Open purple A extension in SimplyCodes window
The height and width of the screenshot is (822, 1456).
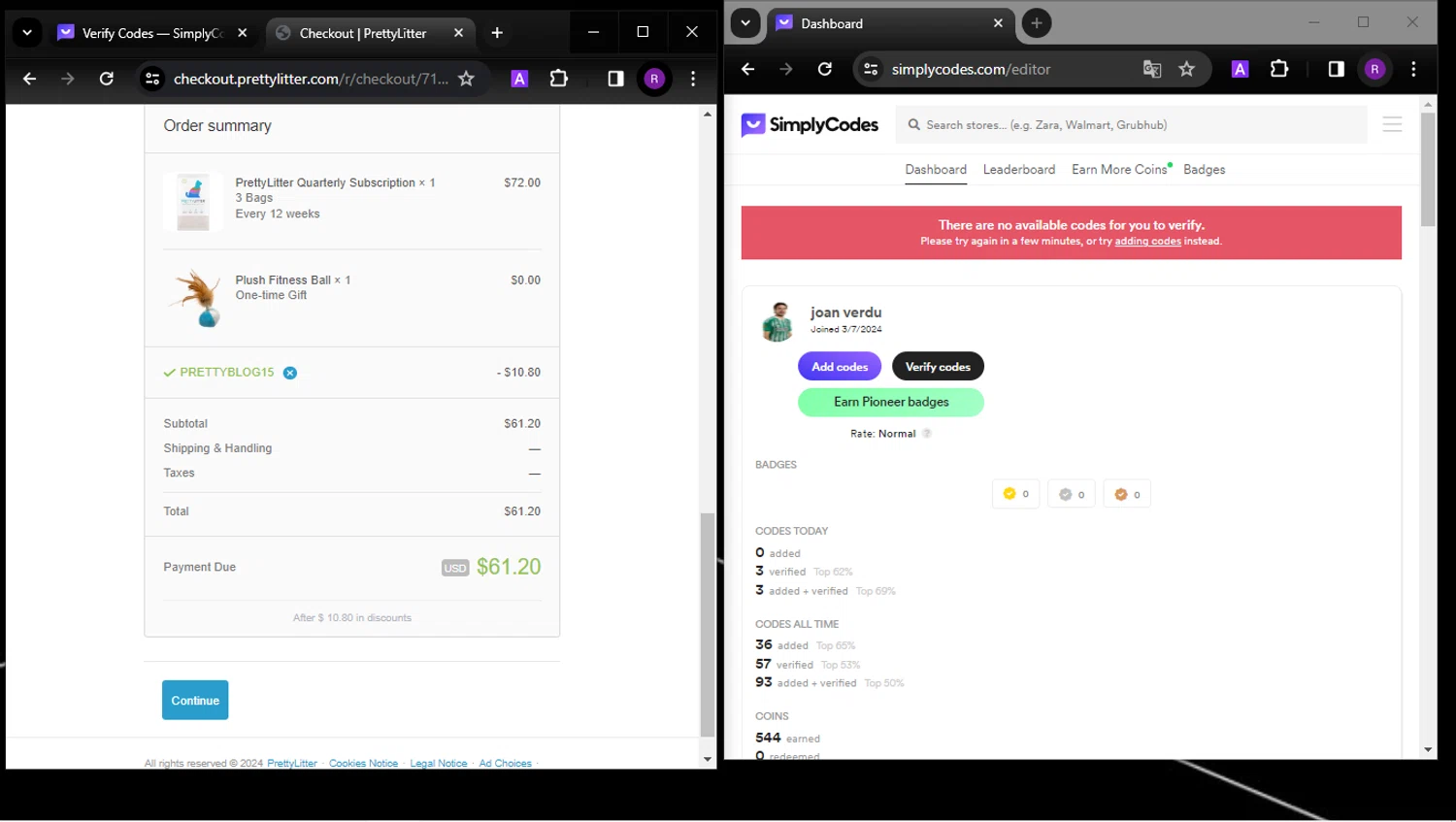1240,69
